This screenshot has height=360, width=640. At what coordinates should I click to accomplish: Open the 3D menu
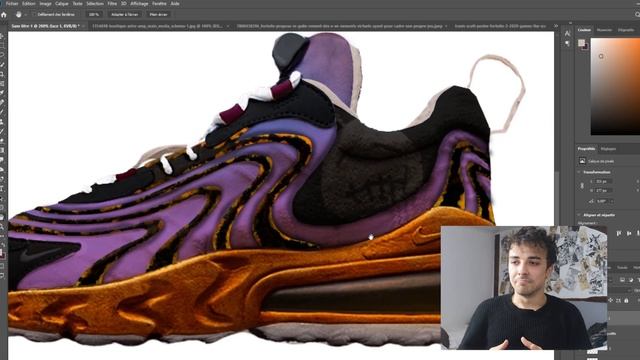click(124, 3)
